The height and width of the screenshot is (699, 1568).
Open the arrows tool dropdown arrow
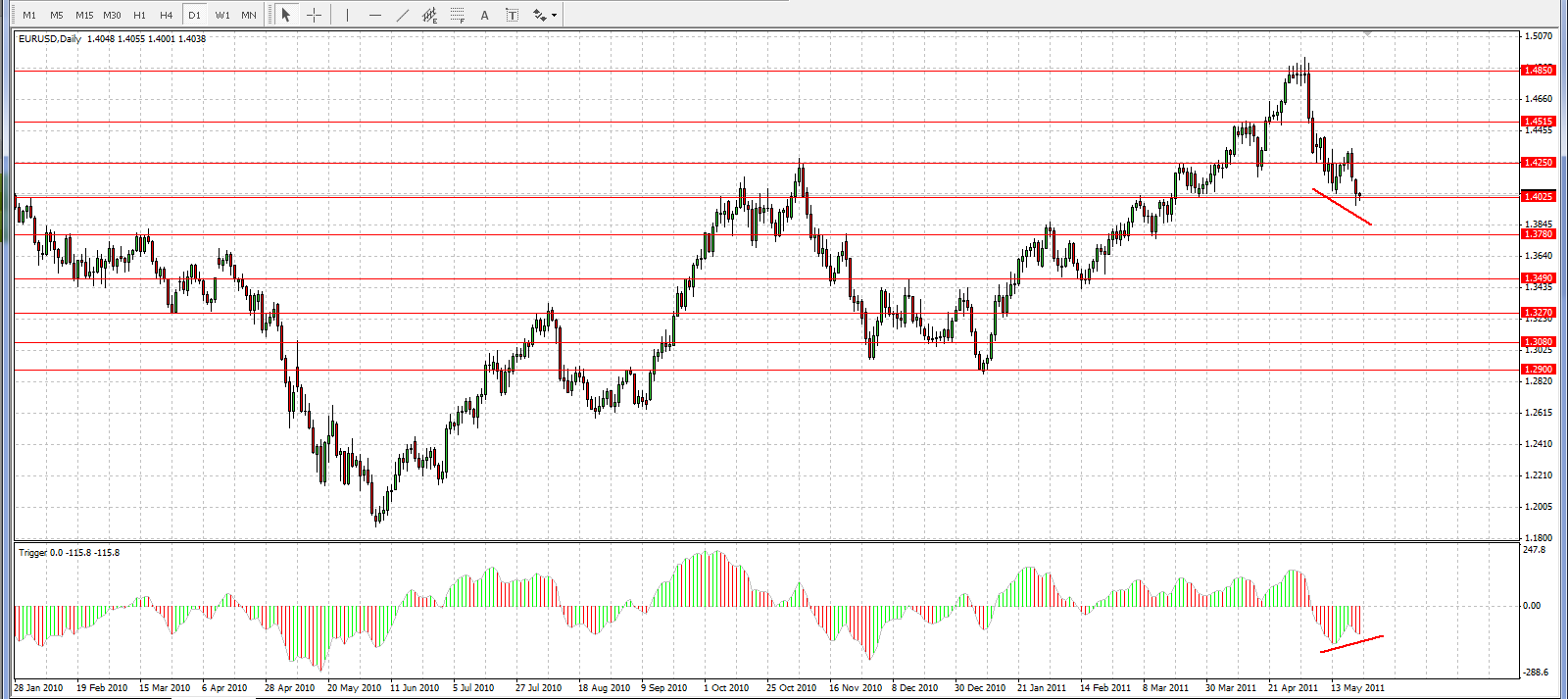coord(555,16)
